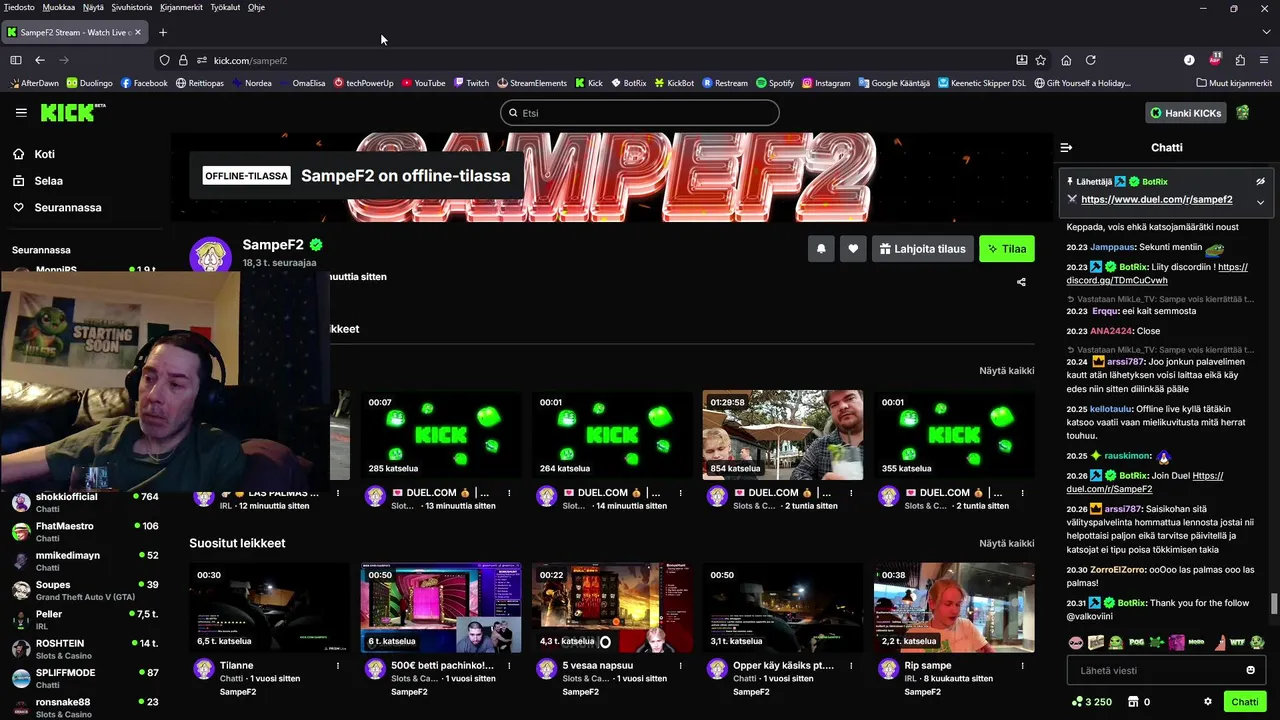Viewport: 1280px width, 720px height.
Task: Open the Sivuhistoria menu
Action: [x=132, y=7]
